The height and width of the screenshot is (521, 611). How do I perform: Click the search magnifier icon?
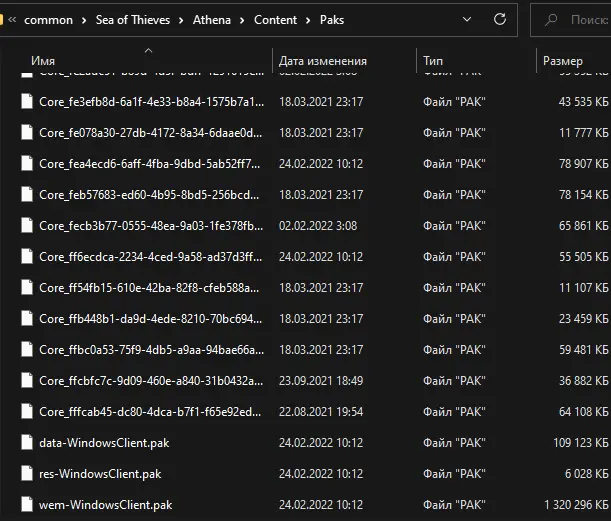coord(551,19)
